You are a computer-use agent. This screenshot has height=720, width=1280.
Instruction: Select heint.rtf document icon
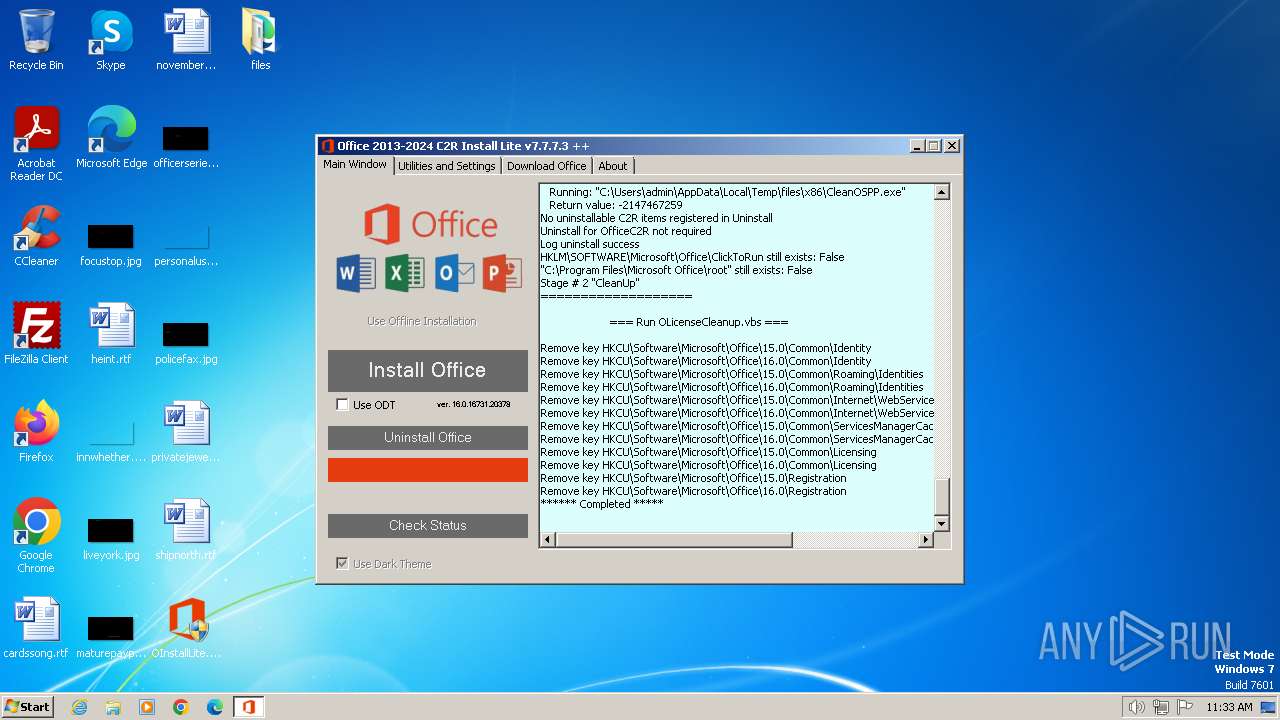pyautogui.click(x=110, y=334)
